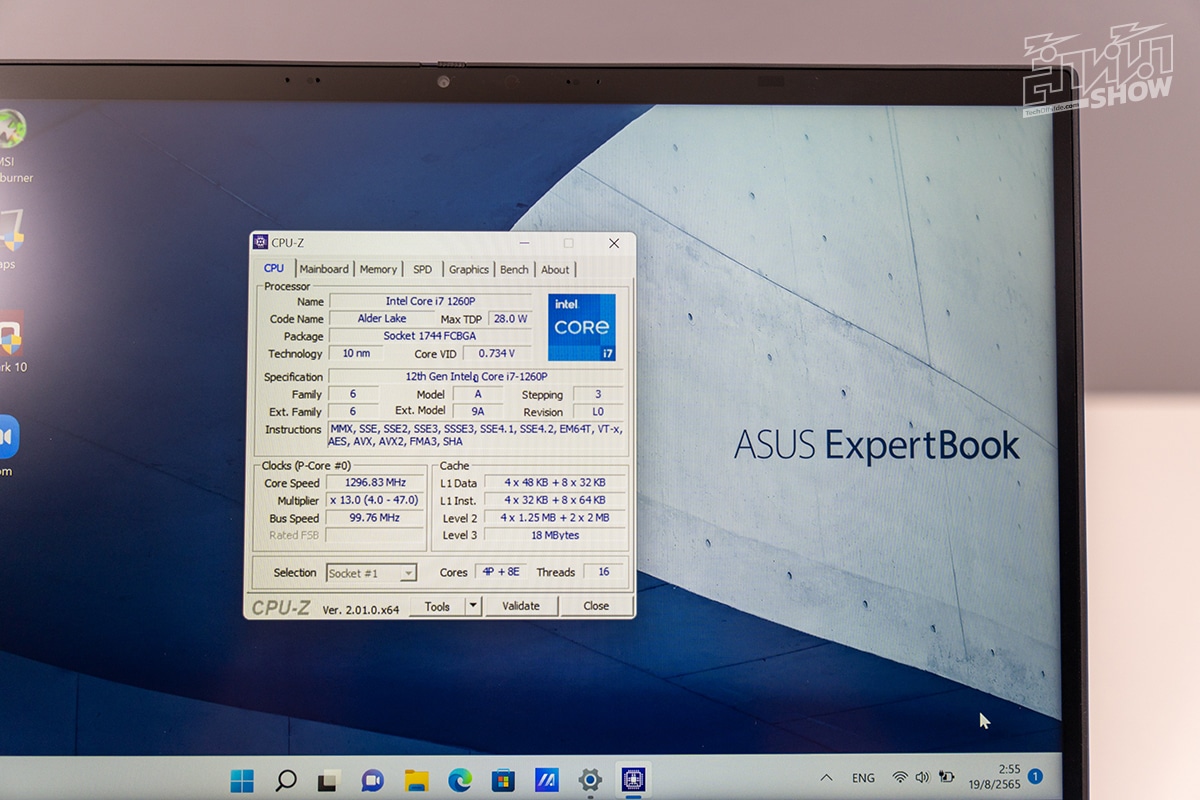
Task: Open Microsoft Store taskbar icon
Action: pyautogui.click(x=503, y=781)
